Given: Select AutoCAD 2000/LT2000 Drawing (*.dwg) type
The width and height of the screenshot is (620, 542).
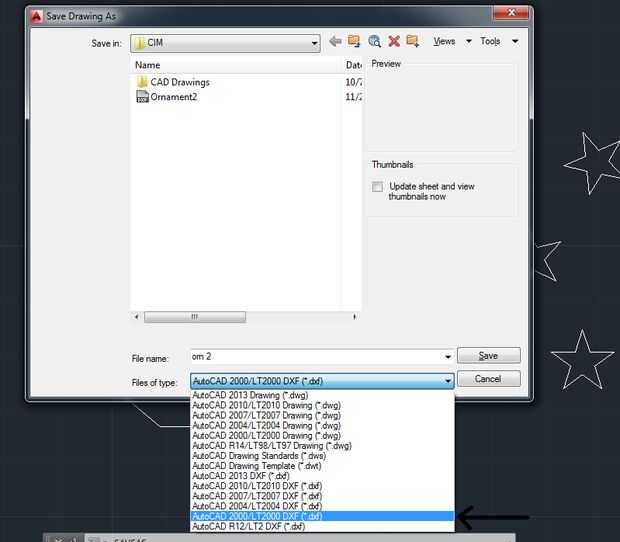Looking at the screenshot, I should click(322, 436).
